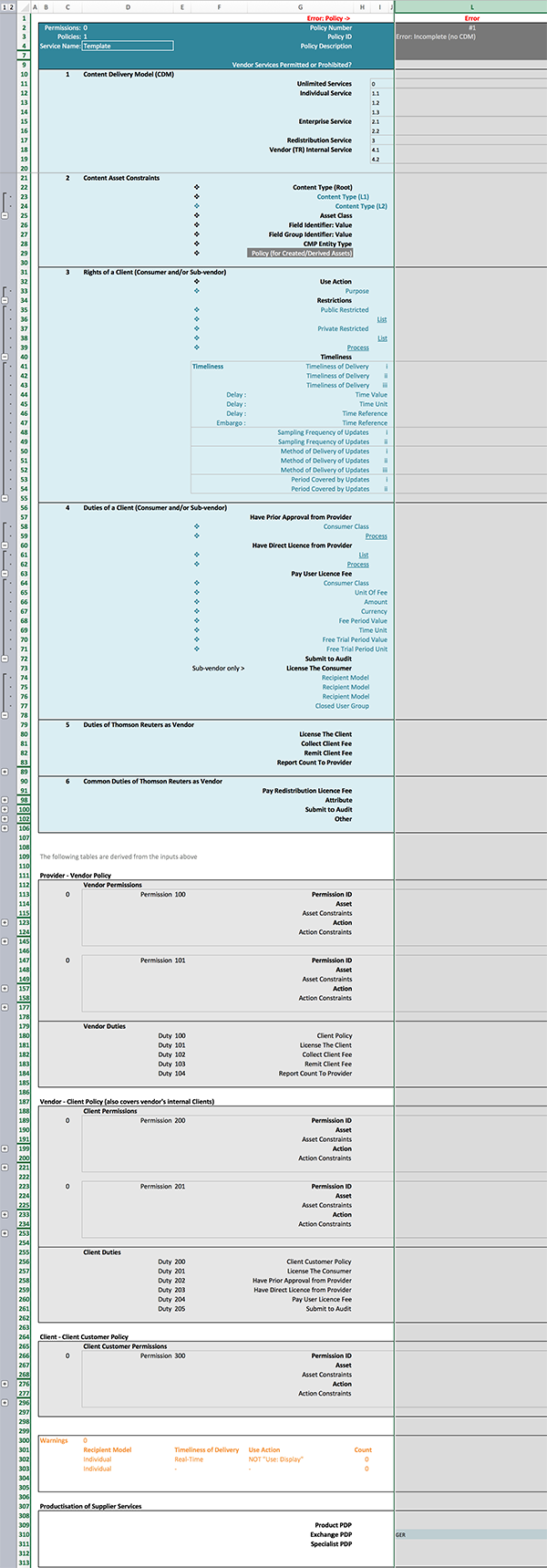
Task: Expand the hidden rows at row 221
Action: click(x=5, y=1168)
